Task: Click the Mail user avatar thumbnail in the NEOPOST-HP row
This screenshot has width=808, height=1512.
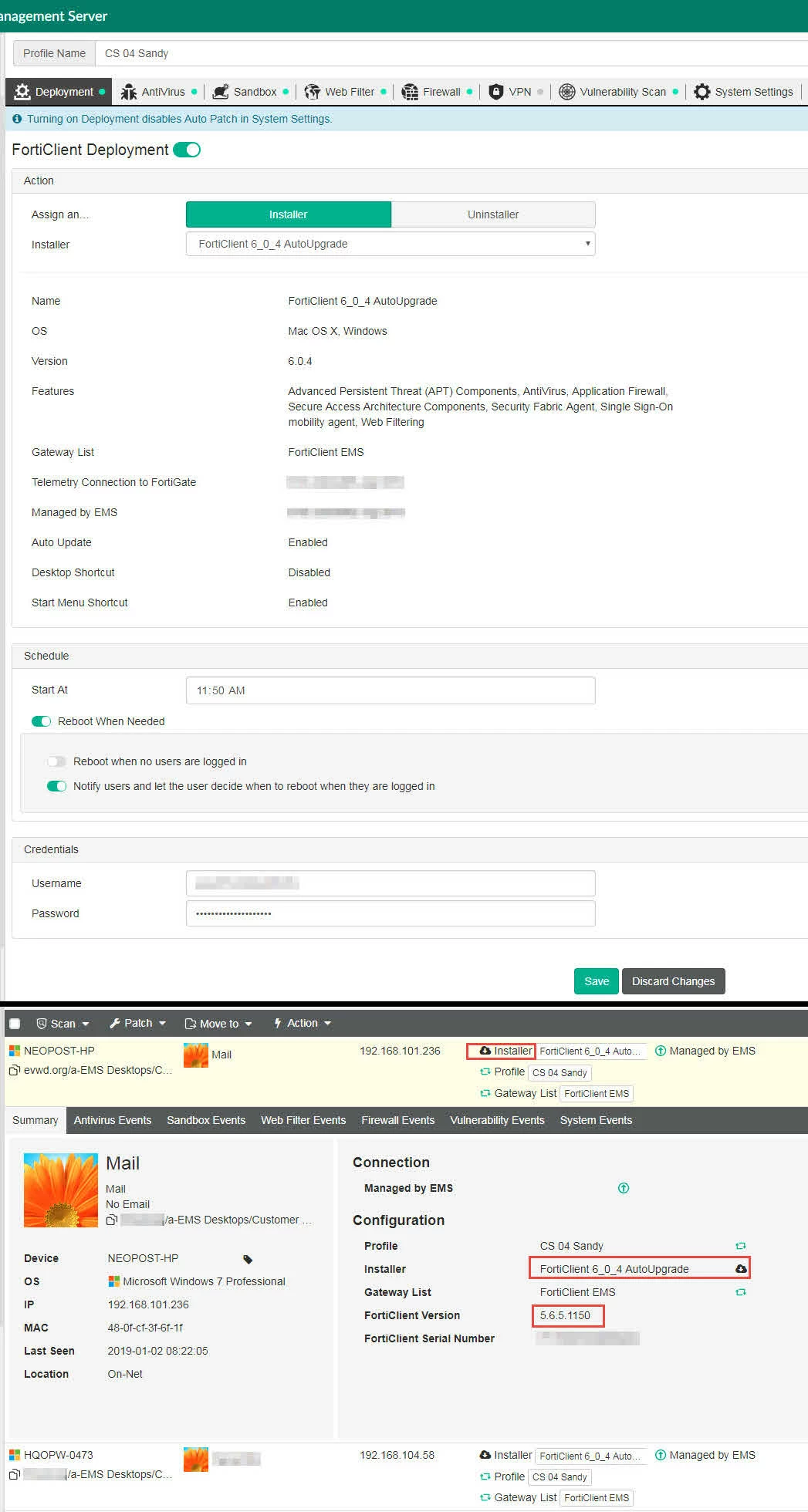Action: click(196, 1055)
